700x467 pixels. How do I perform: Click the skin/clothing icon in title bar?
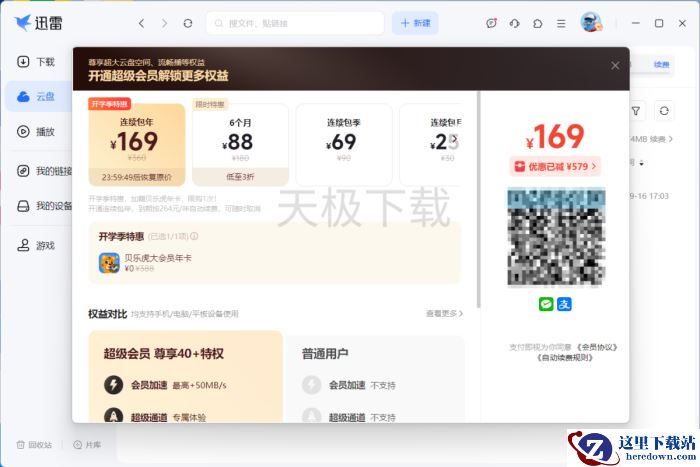point(538,23)
